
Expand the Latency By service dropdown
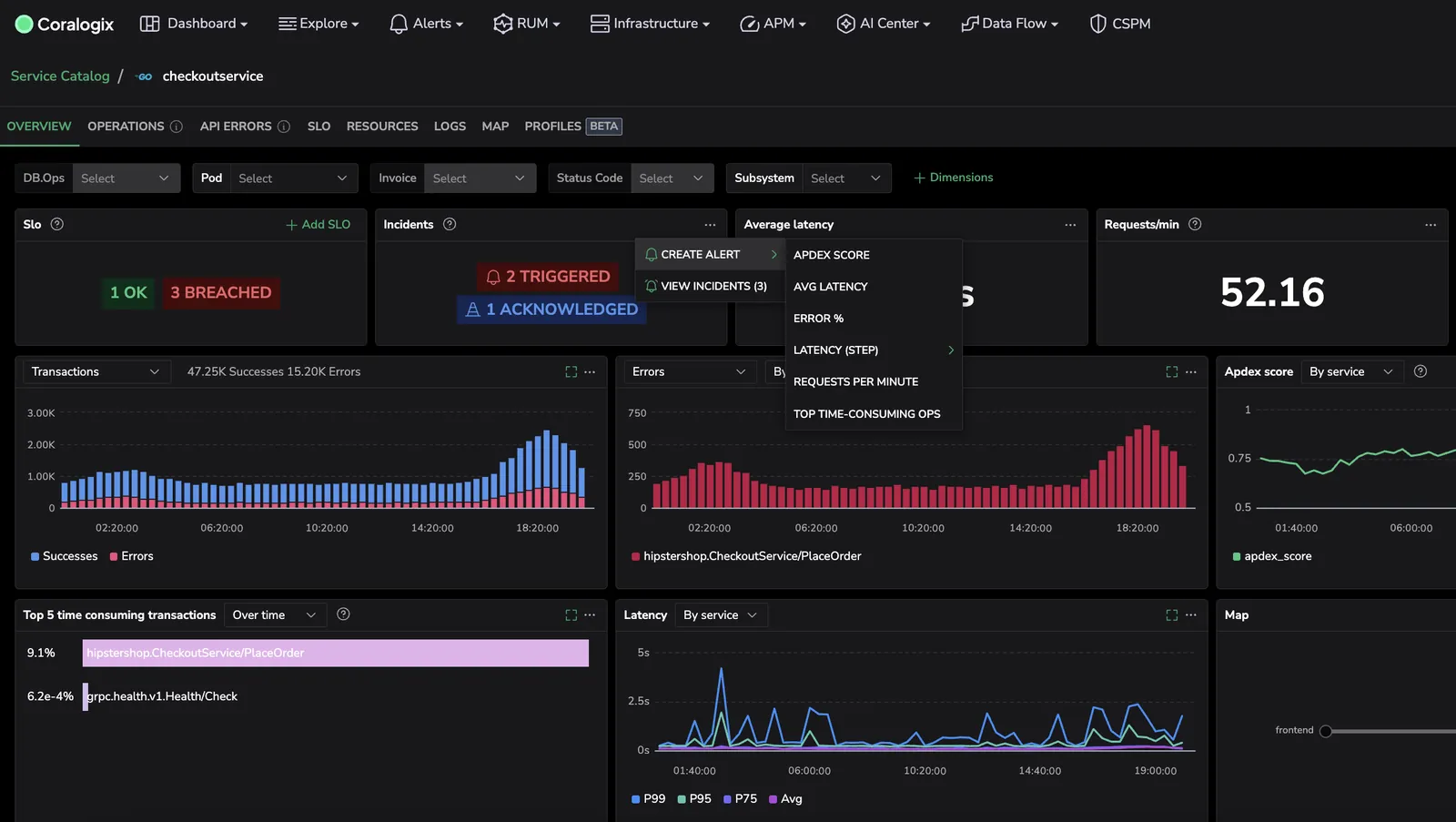click(721, 615)
